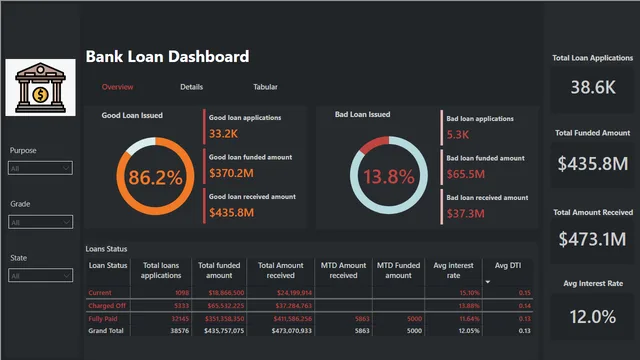
Task: Click the $411,586,256 amount received cell
Action: pyautogui.click(x=293, y=319)
